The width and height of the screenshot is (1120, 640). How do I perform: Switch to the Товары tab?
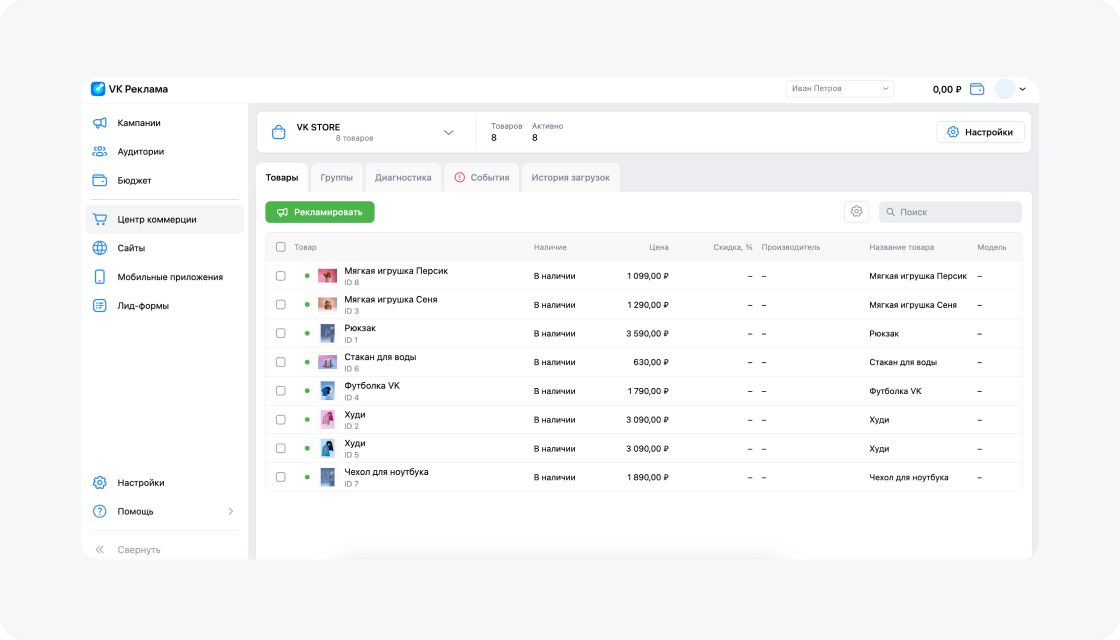[282, 177]
